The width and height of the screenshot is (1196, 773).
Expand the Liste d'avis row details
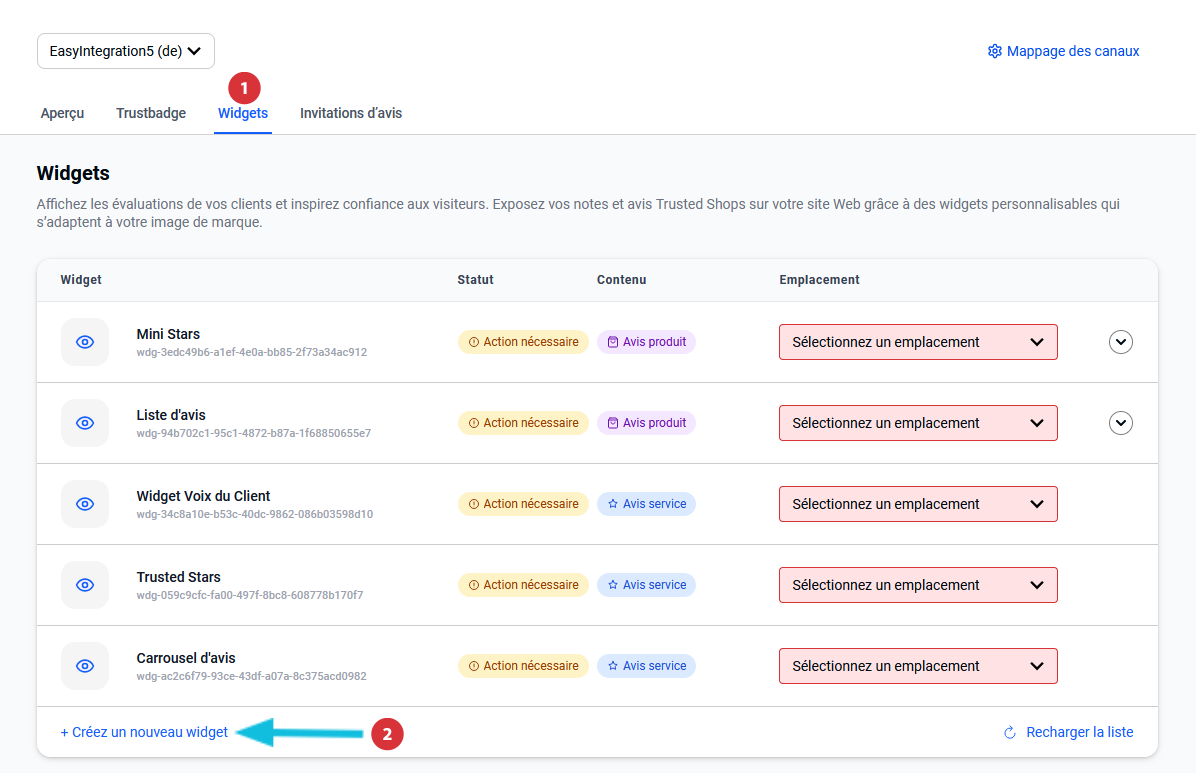coord(1121,423)
